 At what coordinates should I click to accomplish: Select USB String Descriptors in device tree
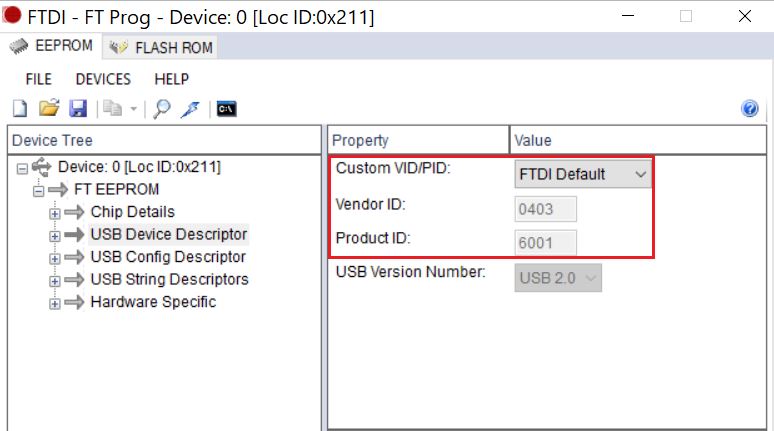(169, 279)
